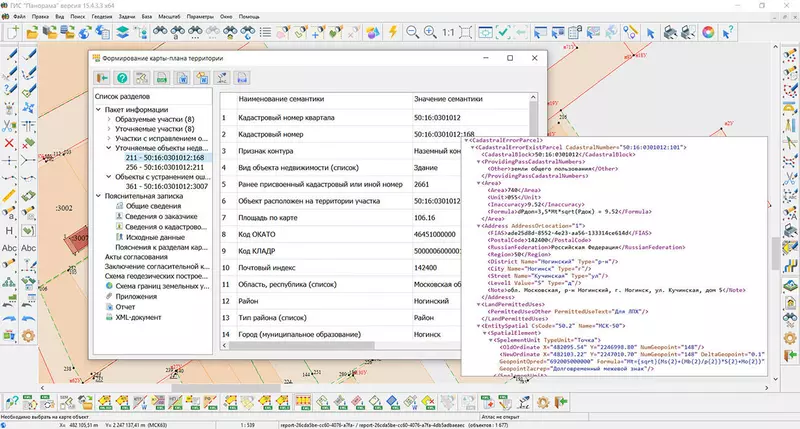Image resolution: width=800 pixels, height=429 pixels.
Task: Expand the 'Образуемые участки (8)' node
Action: tap(109, 120)
